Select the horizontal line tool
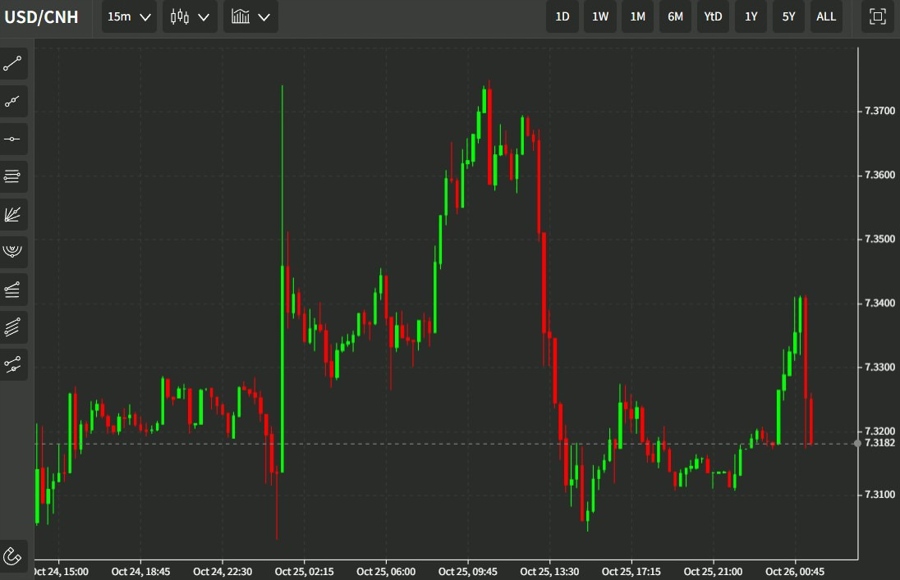This screenshot has height=580, width=900. 13,138
